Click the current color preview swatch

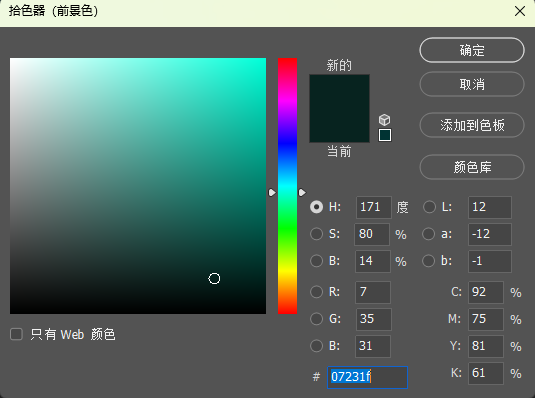[x=339, y=125]
